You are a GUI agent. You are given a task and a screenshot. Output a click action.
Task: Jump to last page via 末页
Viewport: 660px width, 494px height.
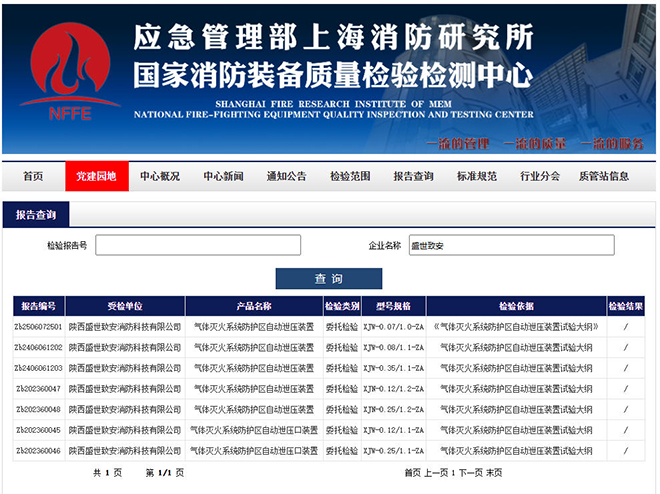(494, 472)
